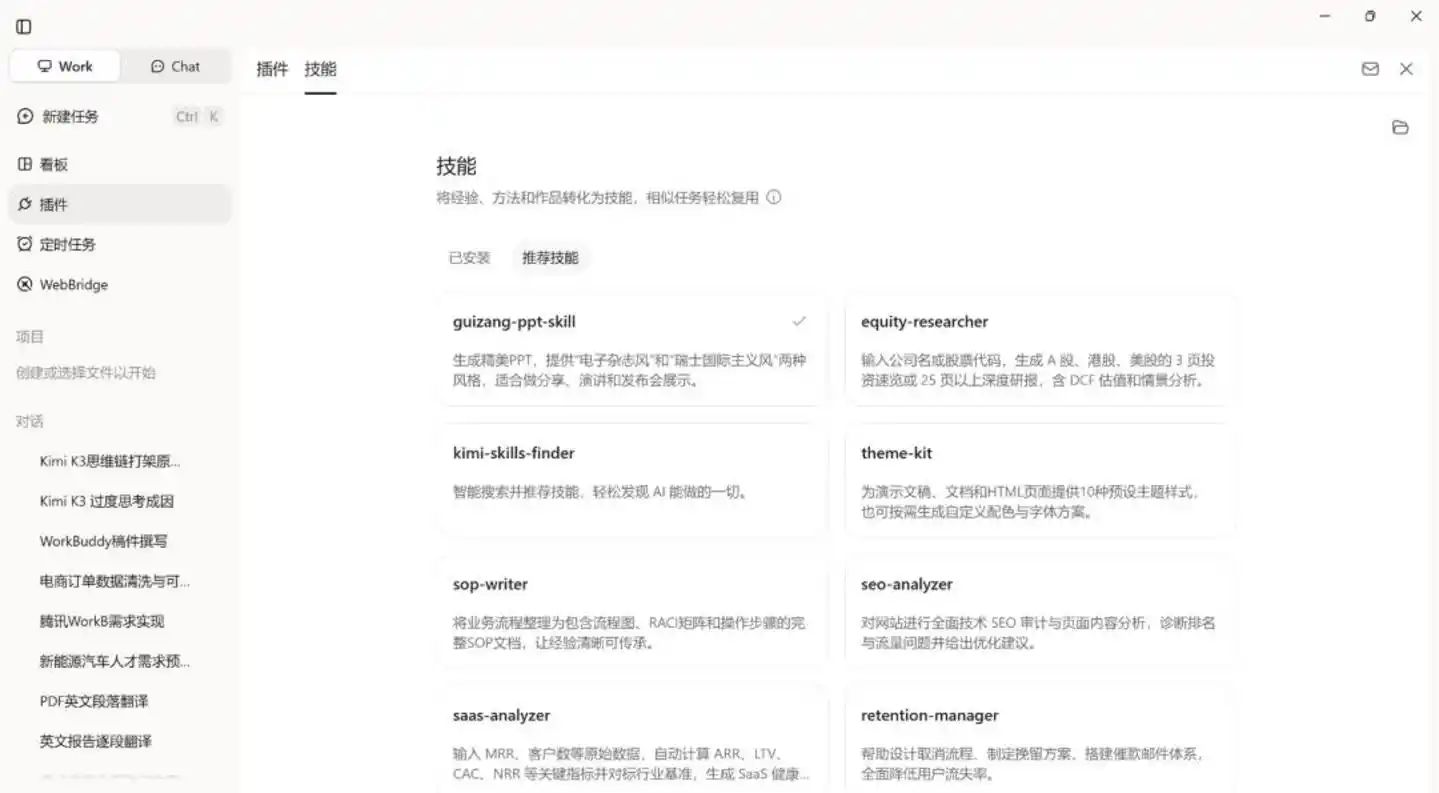Open the sop-writer skill card

click(632, 611)
